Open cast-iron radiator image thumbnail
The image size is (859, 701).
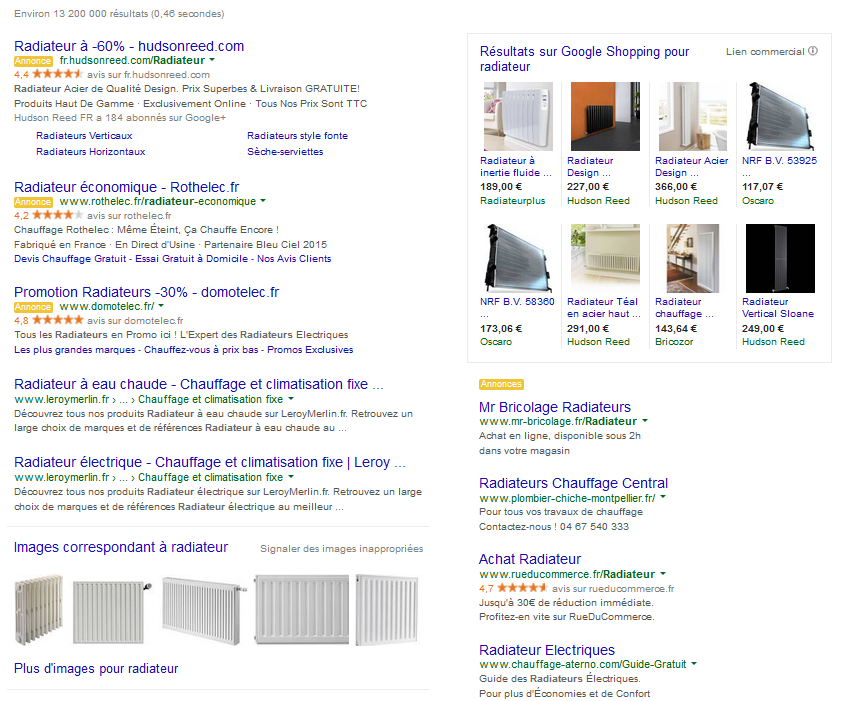click(38, 610)
